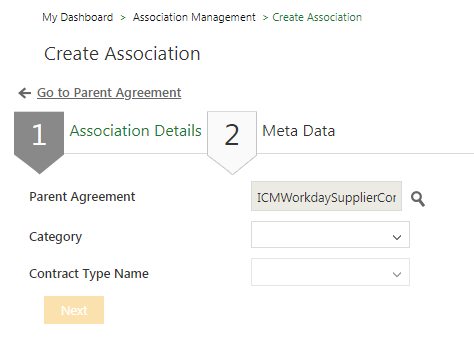Follow the Go to Parent Agreement link
474x362 pixels.
tap(109, 93)
